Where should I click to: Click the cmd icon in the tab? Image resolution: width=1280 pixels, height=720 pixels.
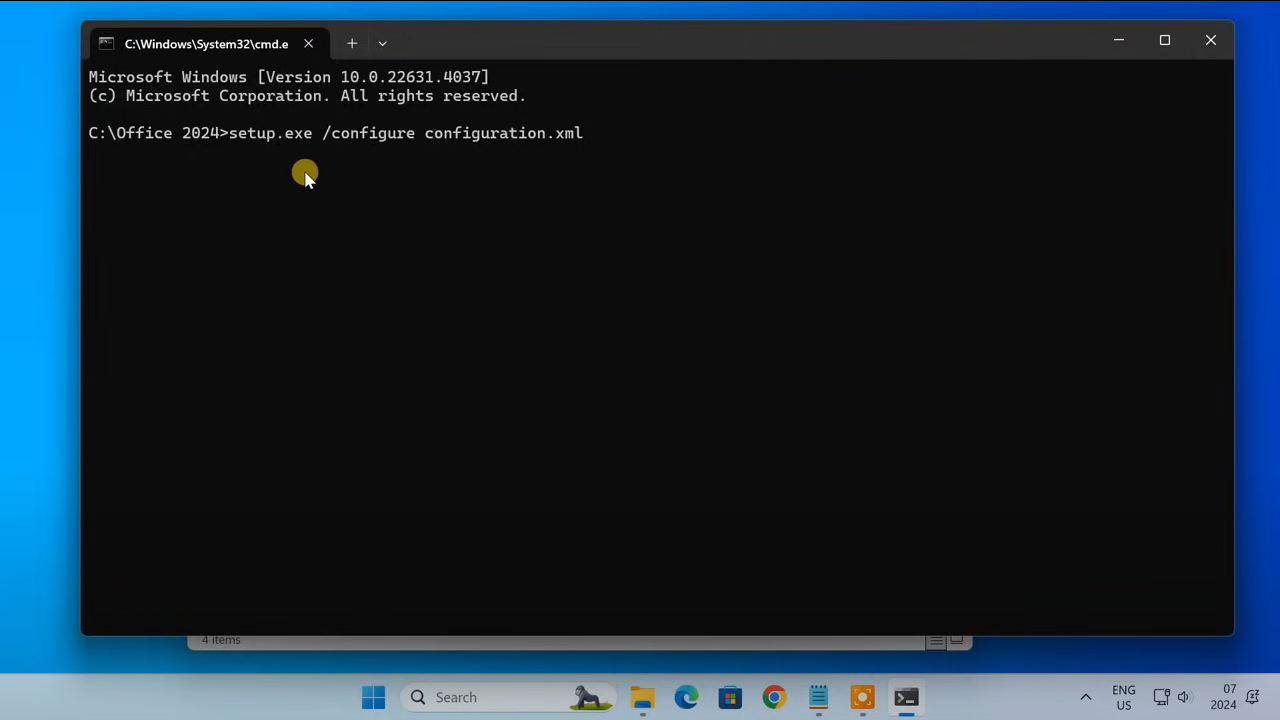click(x=106, y=44)
